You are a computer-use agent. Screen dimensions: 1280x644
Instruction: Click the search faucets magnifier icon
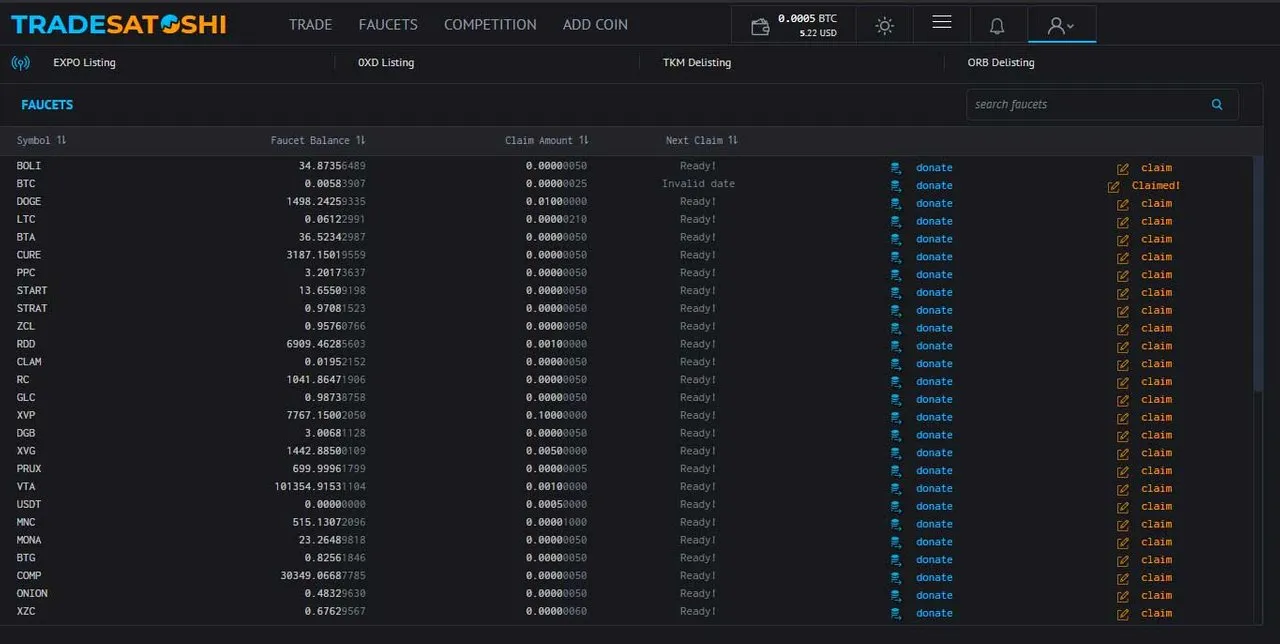(x=1217, y=104)
